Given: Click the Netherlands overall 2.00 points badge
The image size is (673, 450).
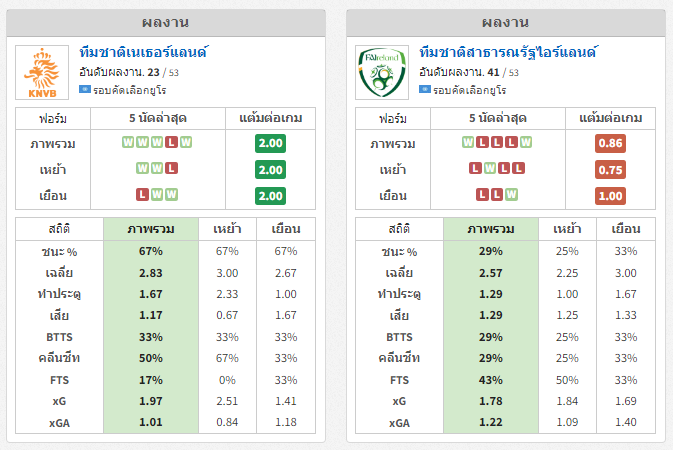Looking at the screenshot, I should click(270, 143).
